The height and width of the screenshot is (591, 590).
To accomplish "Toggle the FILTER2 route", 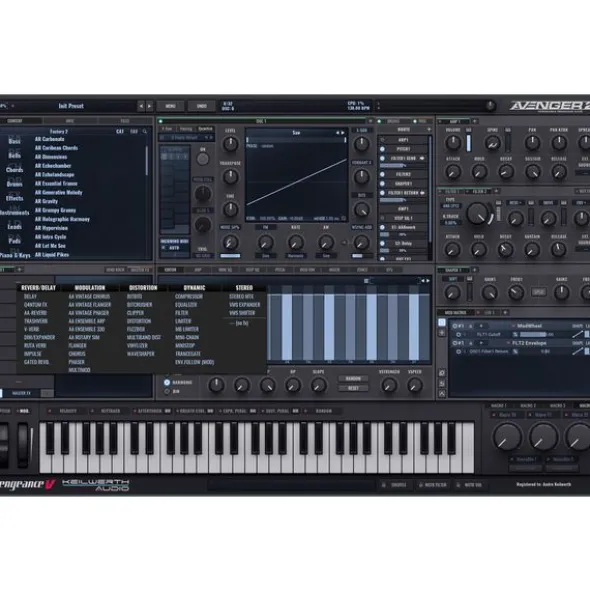I will (382, 175).
